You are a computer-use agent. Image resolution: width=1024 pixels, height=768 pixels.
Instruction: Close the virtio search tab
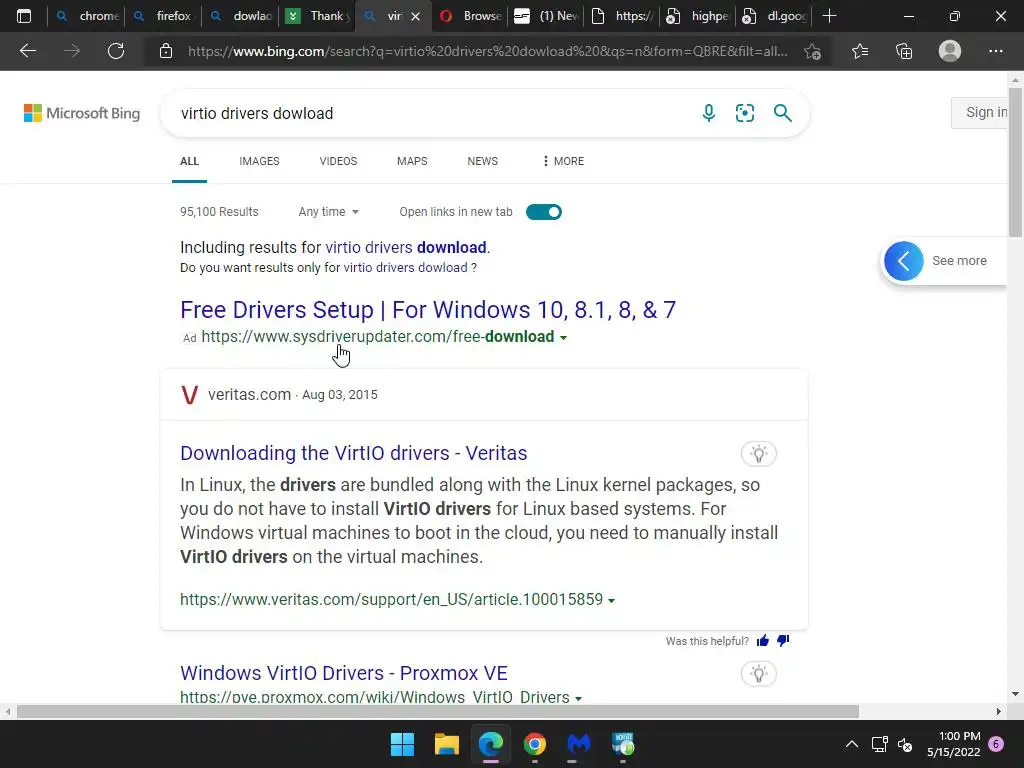[415, 16]
